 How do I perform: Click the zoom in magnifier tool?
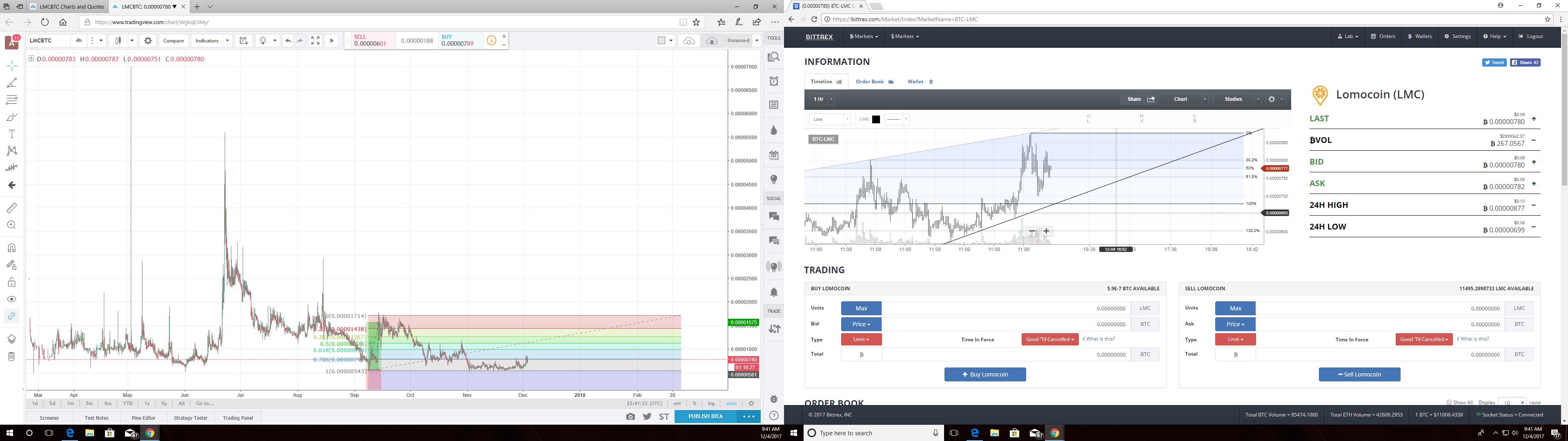11,225
